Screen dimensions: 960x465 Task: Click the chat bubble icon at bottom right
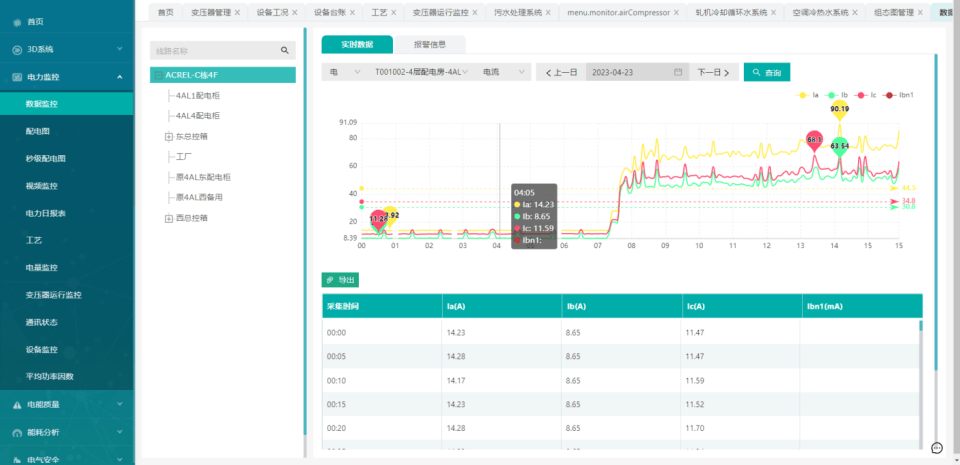(937, 448)
